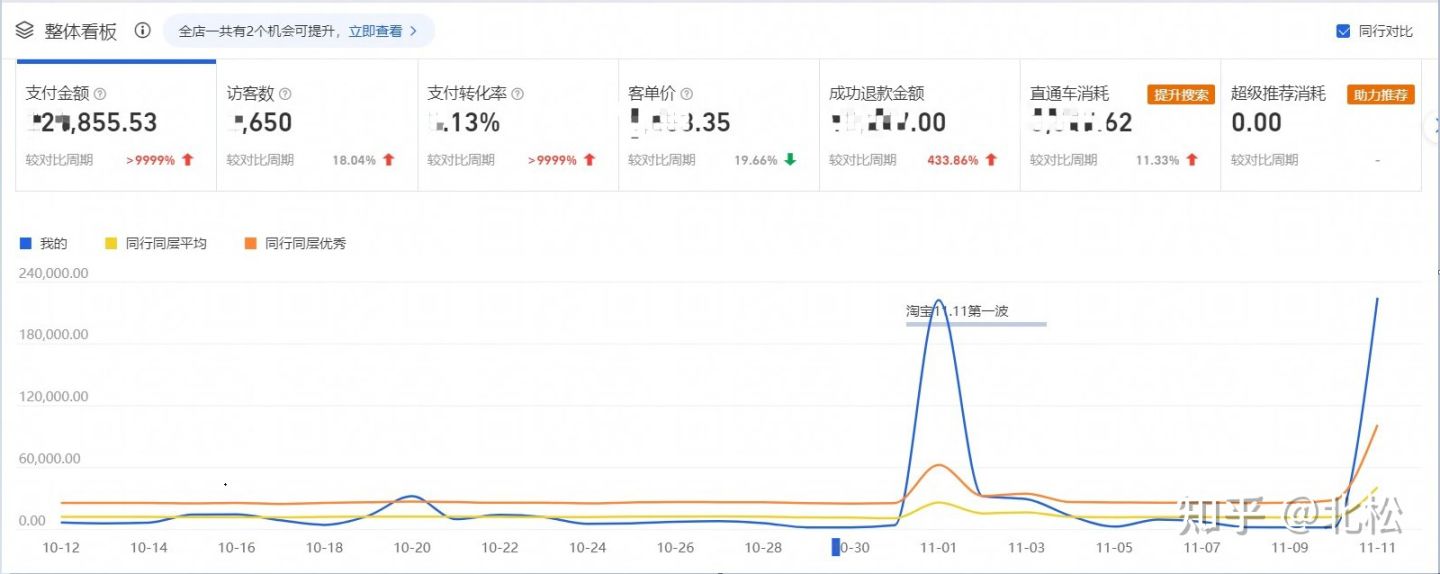
Task: Click the blue marker at 10-30 on the axis
Action: tap(836, 547)
